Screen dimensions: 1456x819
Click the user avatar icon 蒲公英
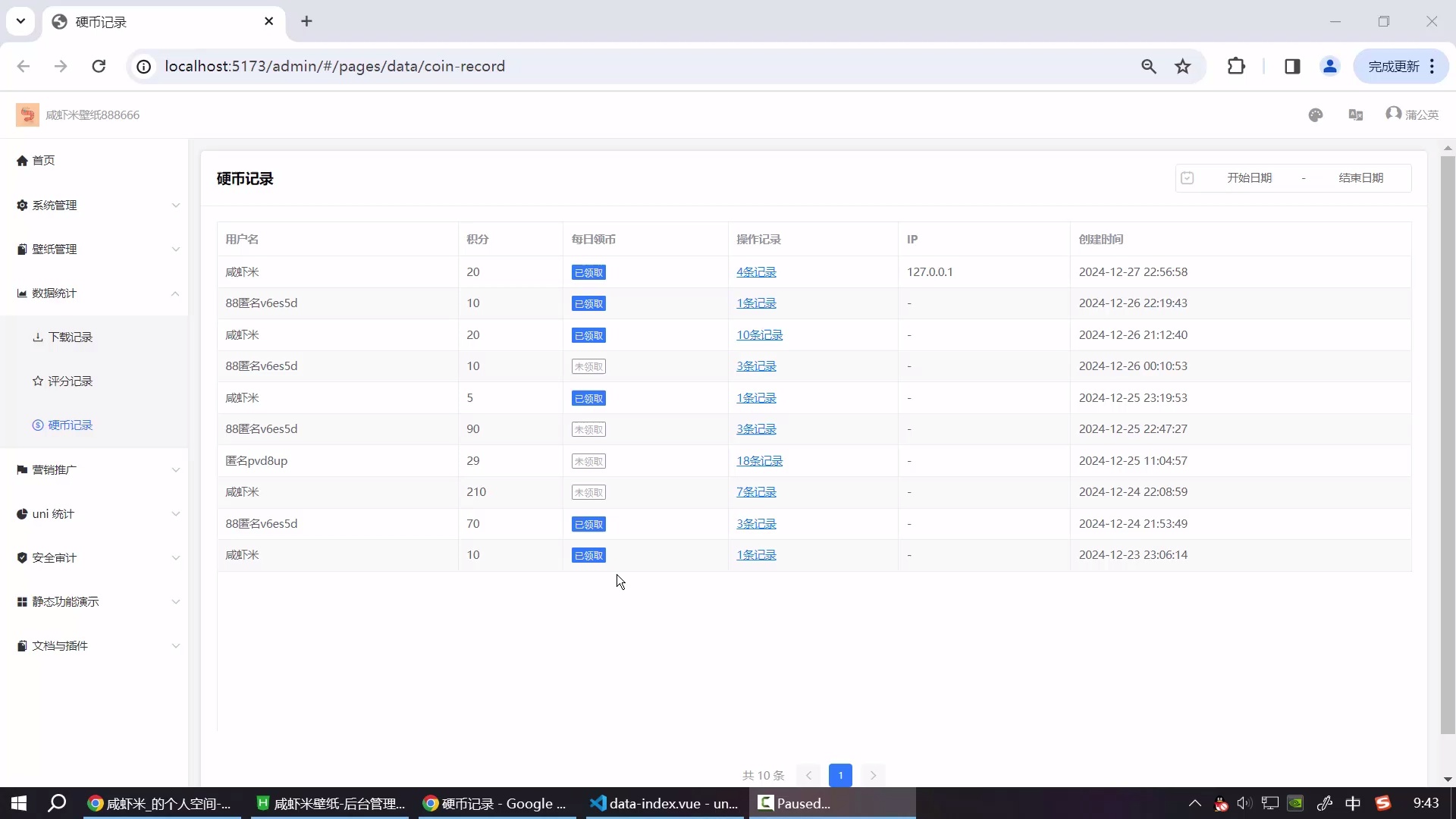click(1394, 114)
